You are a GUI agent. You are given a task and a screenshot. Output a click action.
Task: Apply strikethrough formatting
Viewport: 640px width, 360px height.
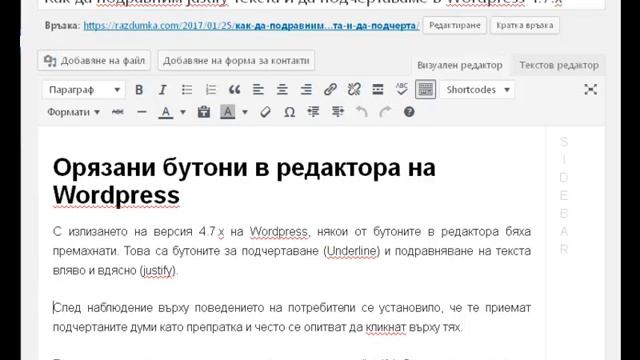click(x=118, y=112)
